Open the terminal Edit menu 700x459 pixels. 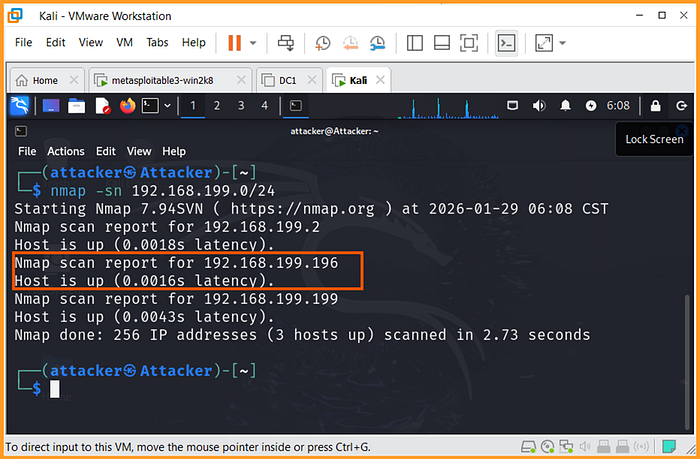(x=106, y=151)
